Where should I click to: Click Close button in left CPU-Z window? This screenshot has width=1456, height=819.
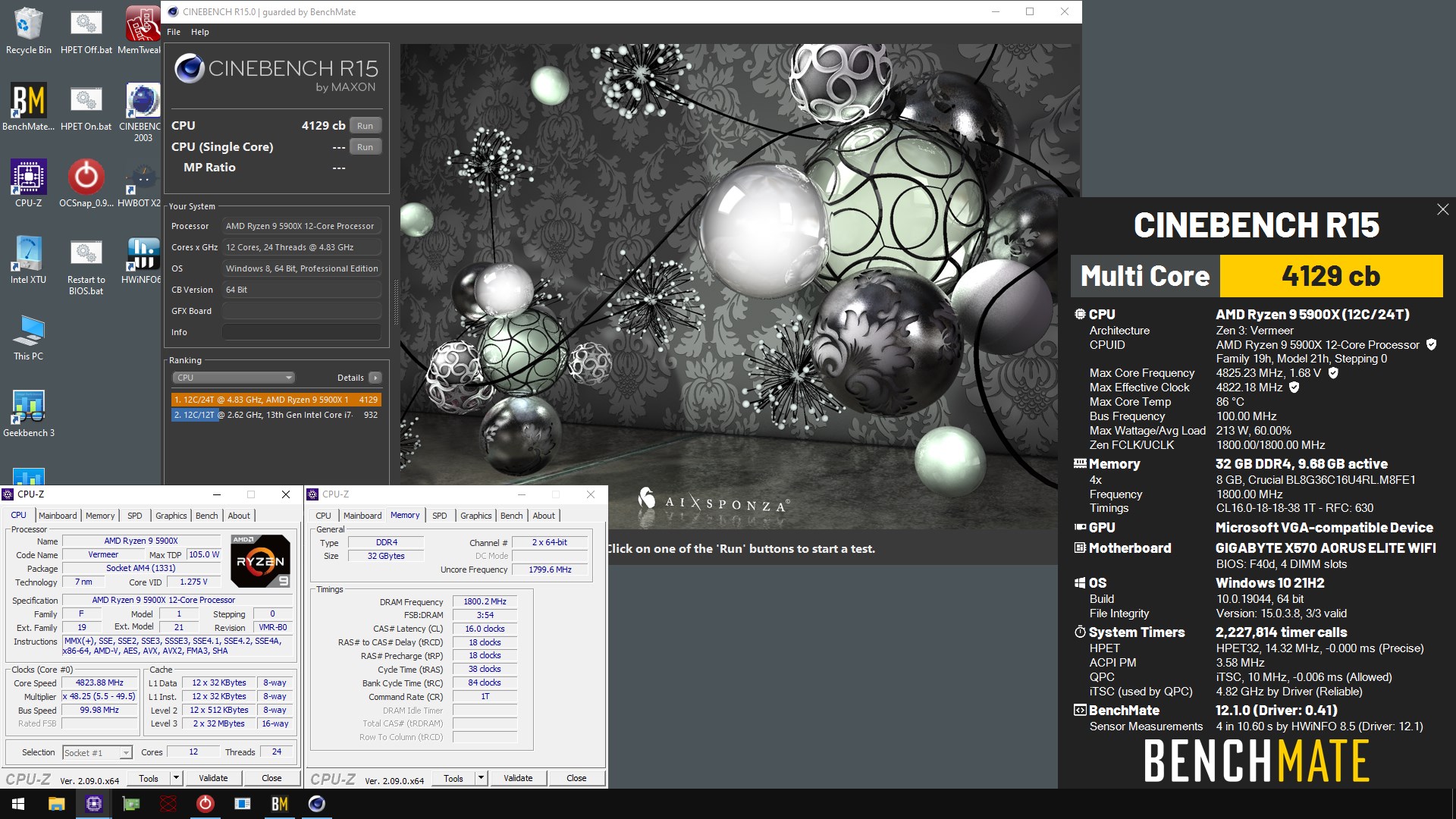271,778
